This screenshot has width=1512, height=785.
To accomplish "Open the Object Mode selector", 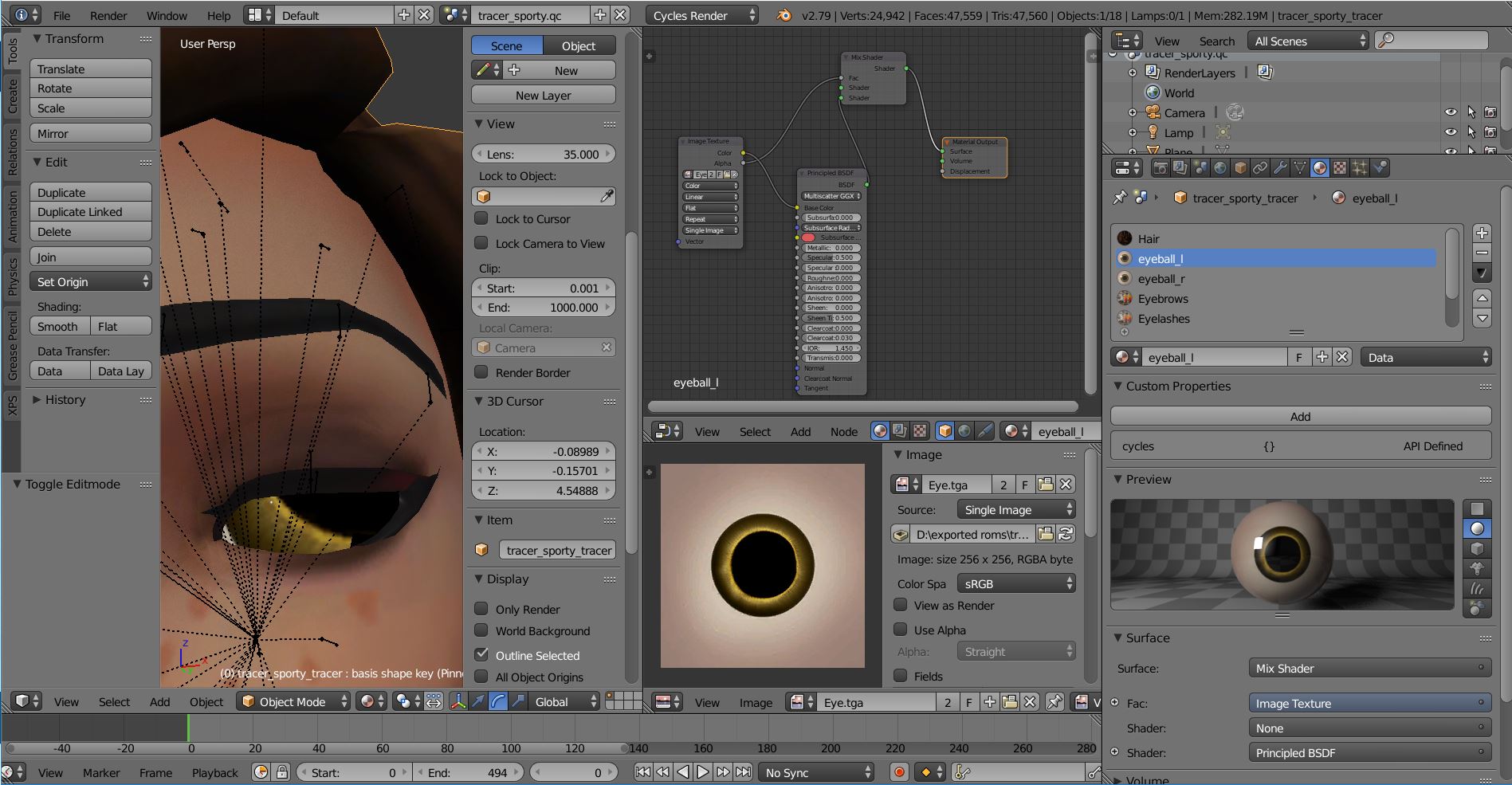I will (294, 701).
